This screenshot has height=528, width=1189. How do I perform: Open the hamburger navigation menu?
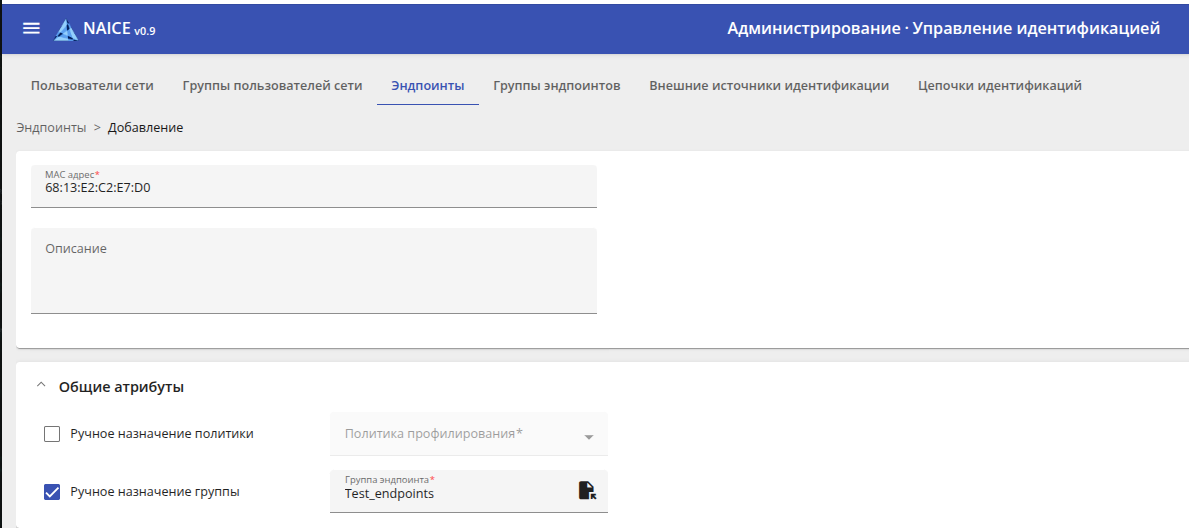click(x=31, y=28)
